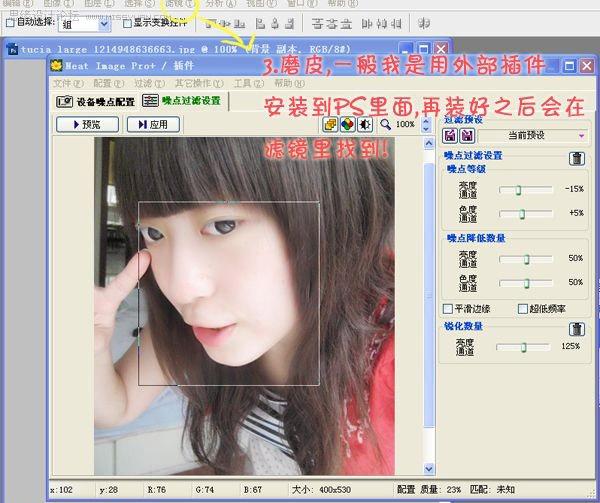Image resolution: width=600 pixels, height=503 pixels.
Task: Click the load filter preset icon
Action: [450, 135]
